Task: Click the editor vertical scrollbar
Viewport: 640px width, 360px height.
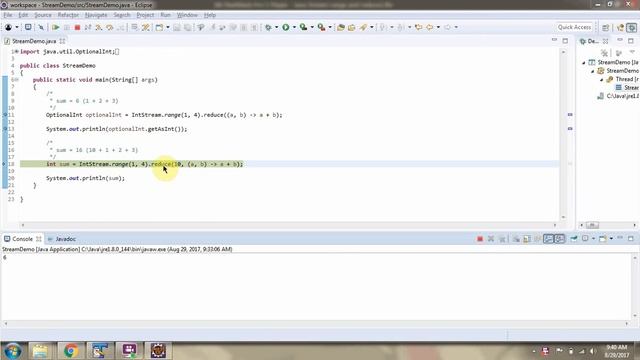Action: tap(564, 135)
